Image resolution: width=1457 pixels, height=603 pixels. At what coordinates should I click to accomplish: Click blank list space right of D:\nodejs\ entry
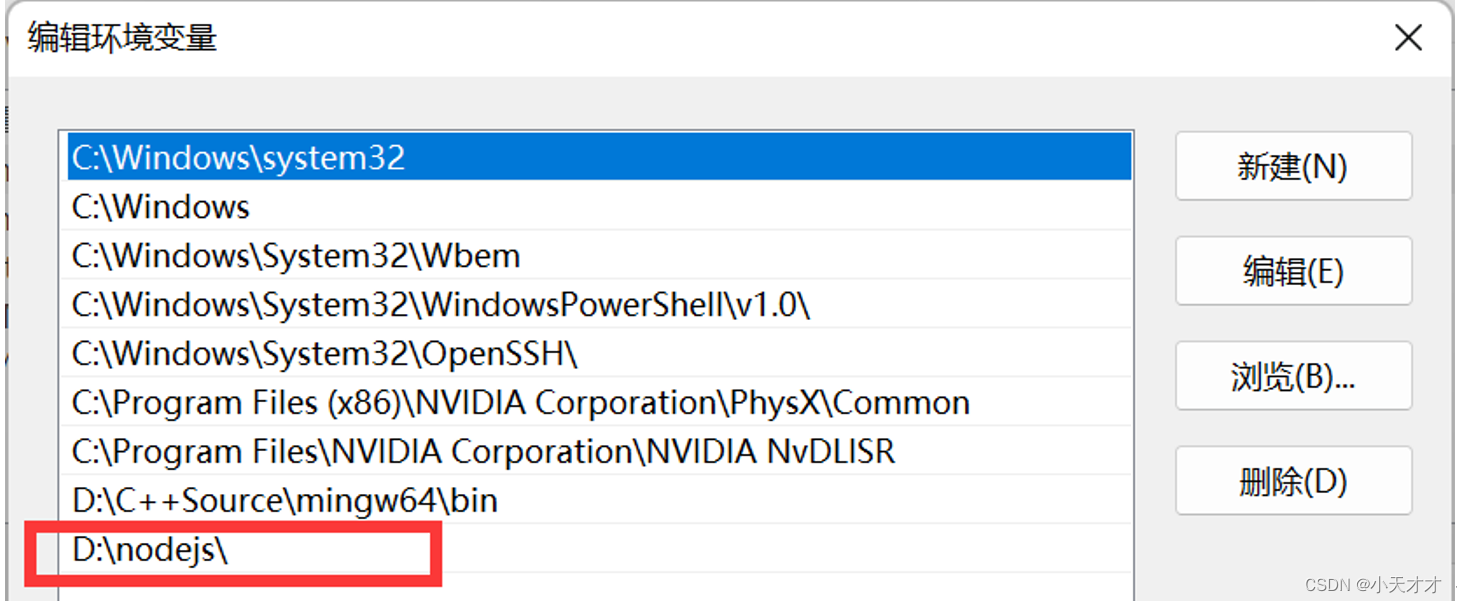coord(780,549)
